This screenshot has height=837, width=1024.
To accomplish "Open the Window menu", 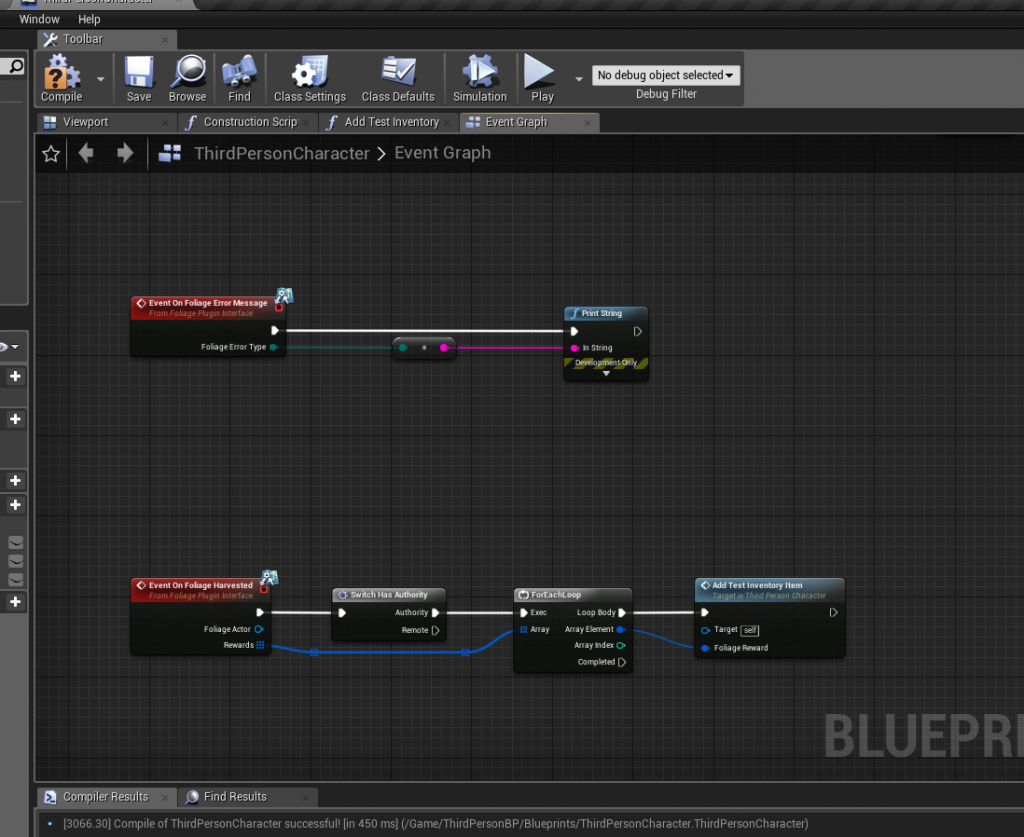I will tap(39, 19).
